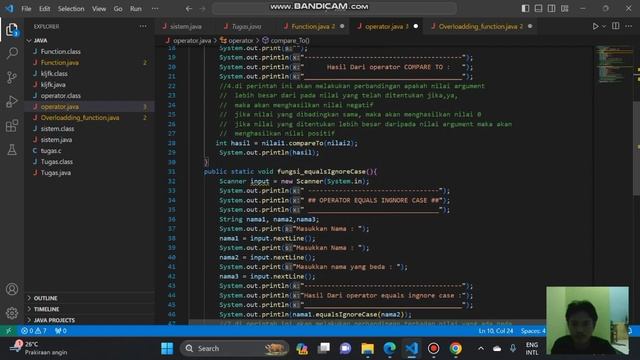
Task: Switch to Function.java tab
Action: click(x=313, y=26)
